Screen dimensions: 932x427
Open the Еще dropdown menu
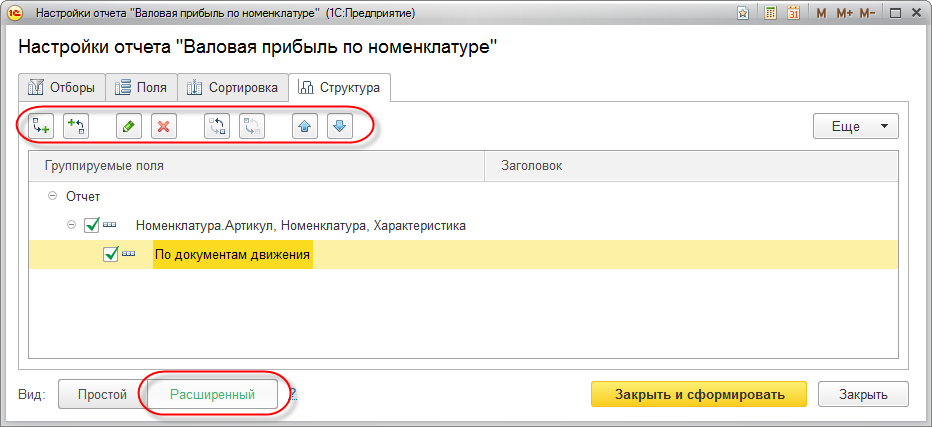click(x=856, y=126)
